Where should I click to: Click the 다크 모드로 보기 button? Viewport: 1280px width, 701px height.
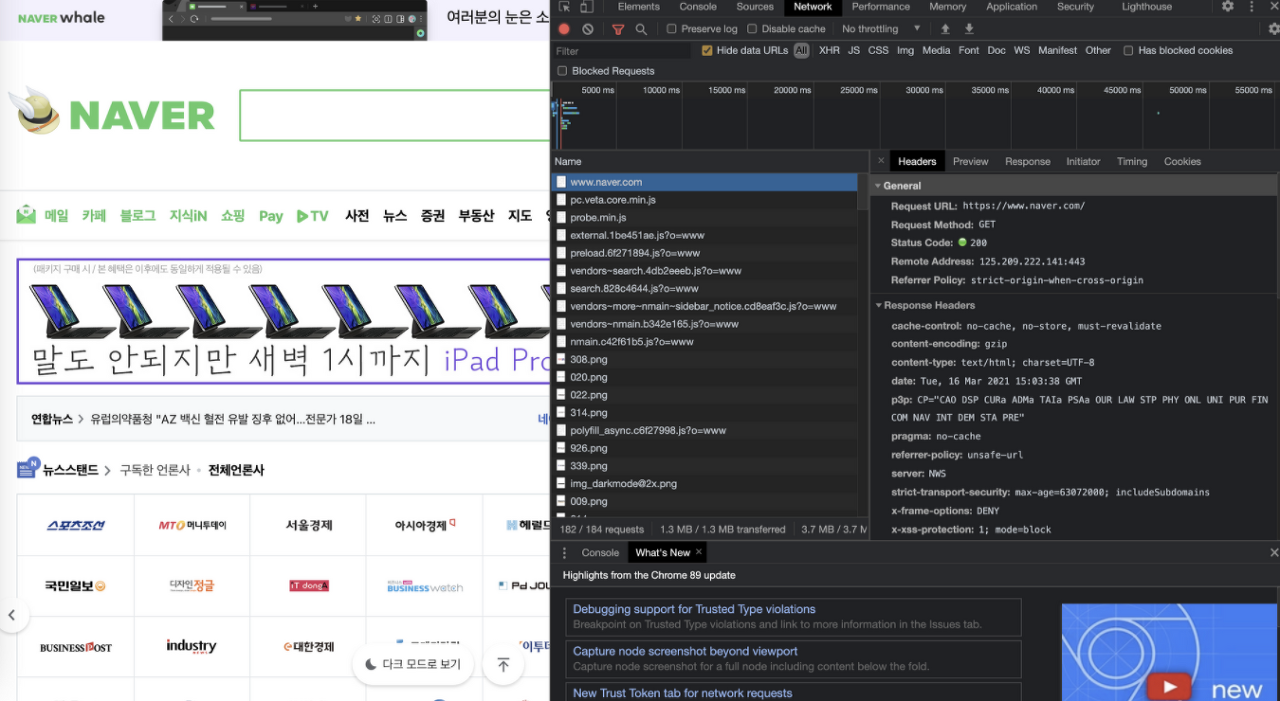[413, 664]
